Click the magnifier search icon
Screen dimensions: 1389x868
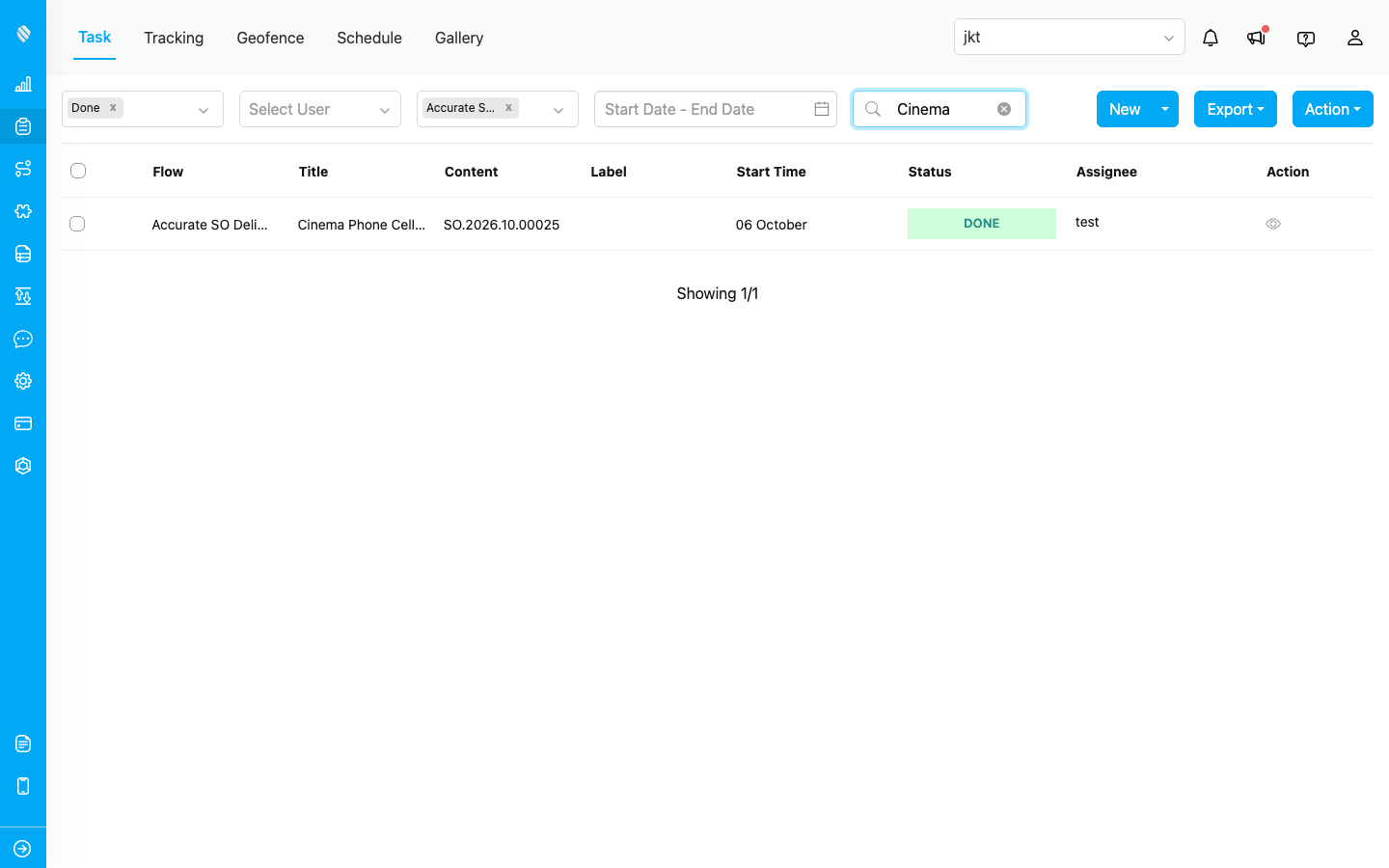tap(873, 109)
